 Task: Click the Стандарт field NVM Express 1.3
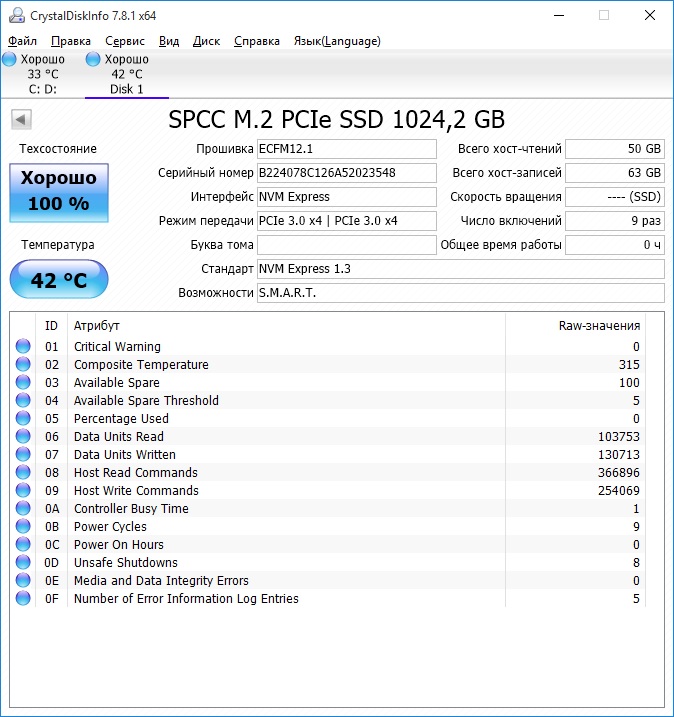pyautogui.click(x=461, y=269)
